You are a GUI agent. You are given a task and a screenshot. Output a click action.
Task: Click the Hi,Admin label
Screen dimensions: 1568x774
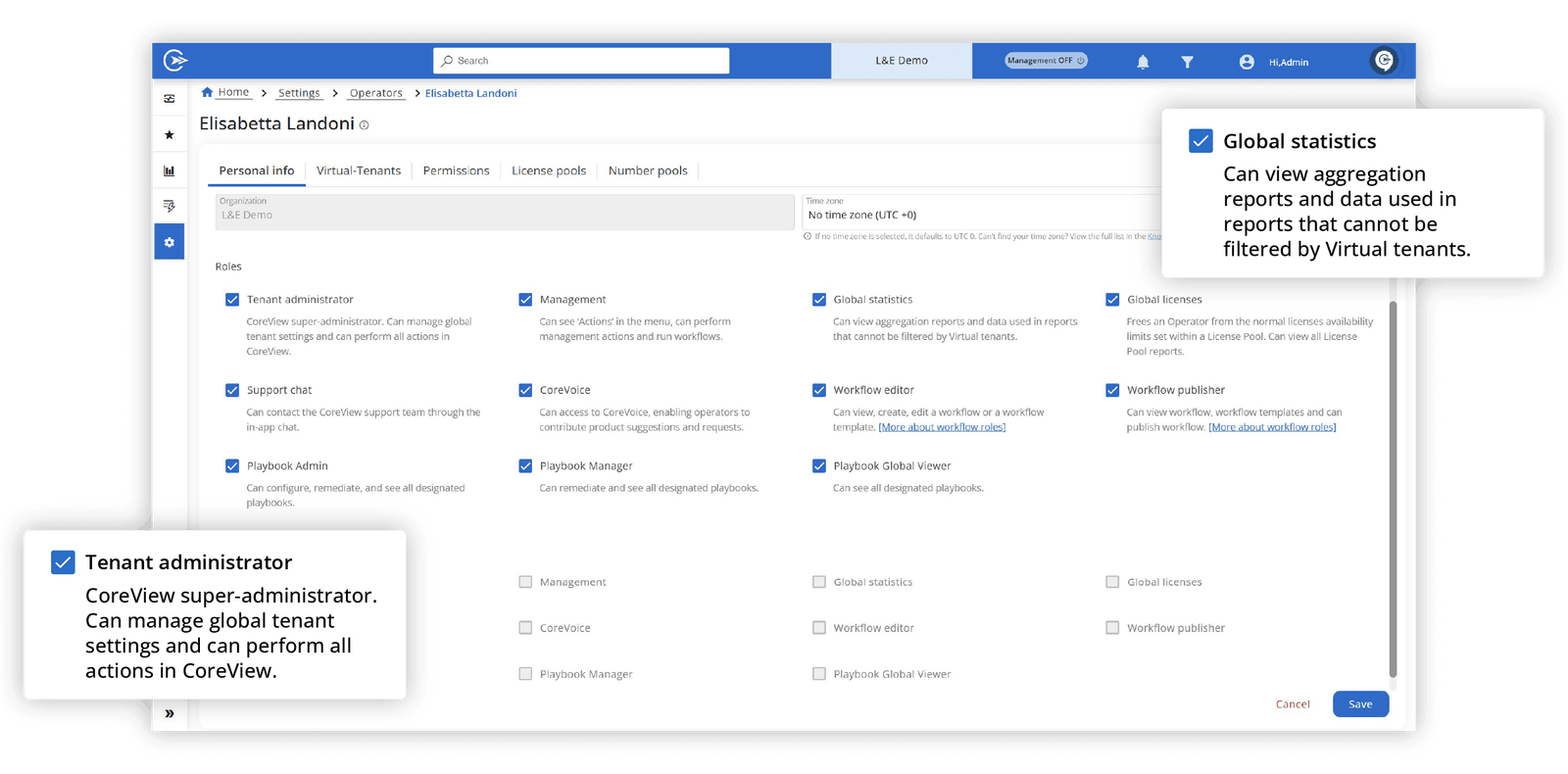click(x=1289, y=63)
